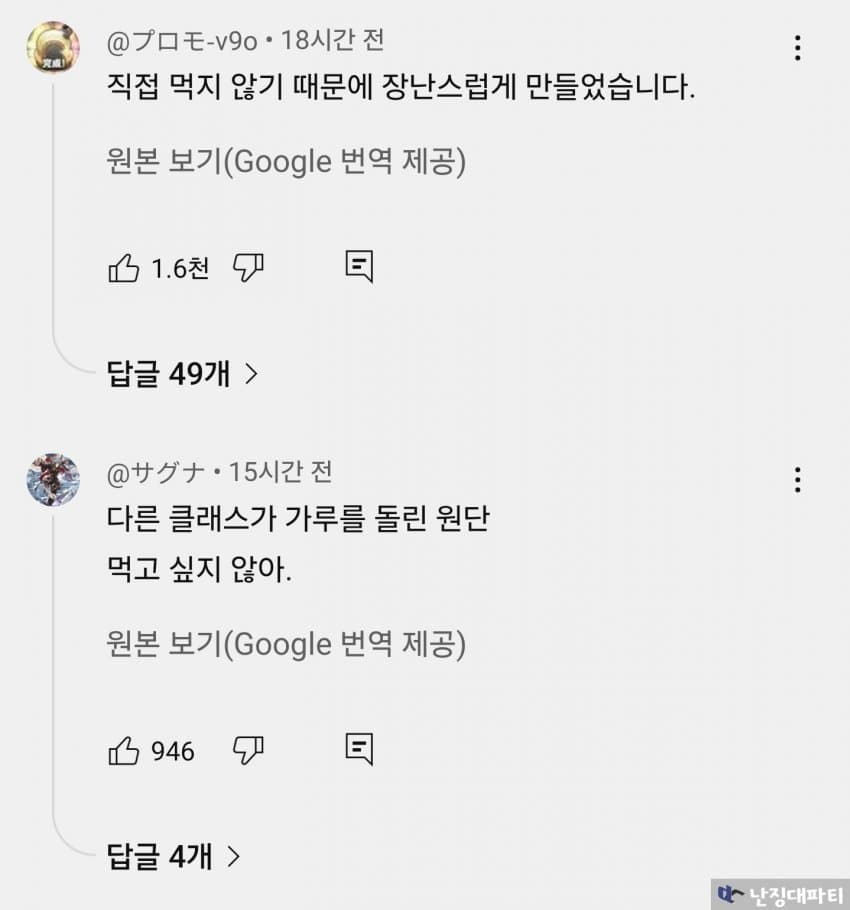Open options menu for @サグナ comment

(797, 479)
